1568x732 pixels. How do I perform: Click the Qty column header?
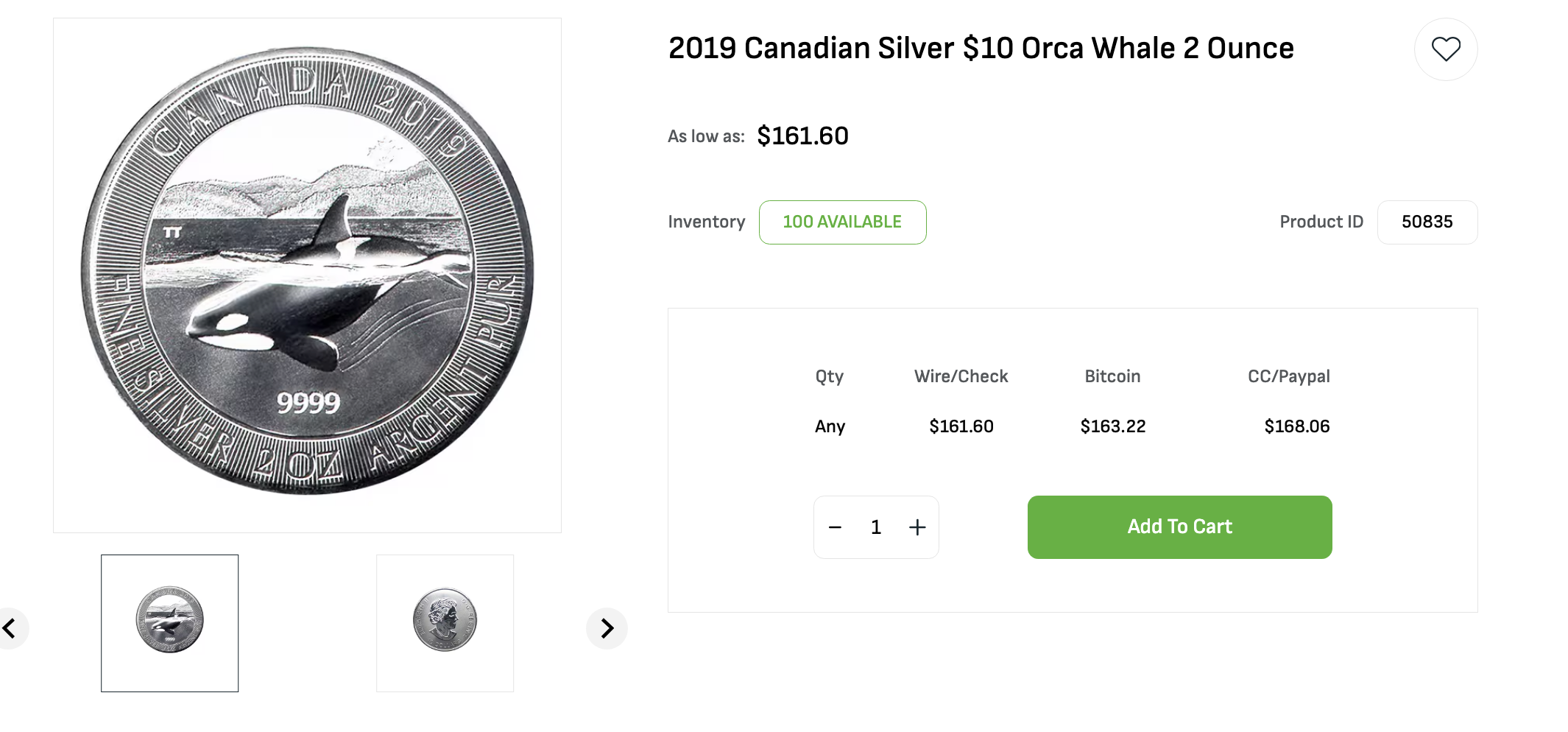829,376
